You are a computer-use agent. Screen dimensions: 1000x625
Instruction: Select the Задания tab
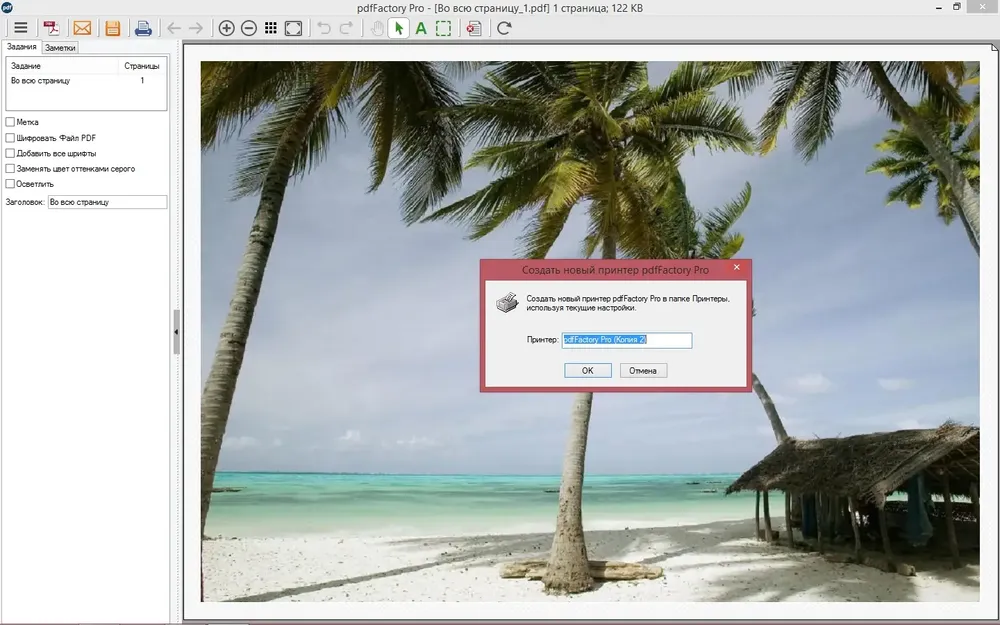[22, 47]
